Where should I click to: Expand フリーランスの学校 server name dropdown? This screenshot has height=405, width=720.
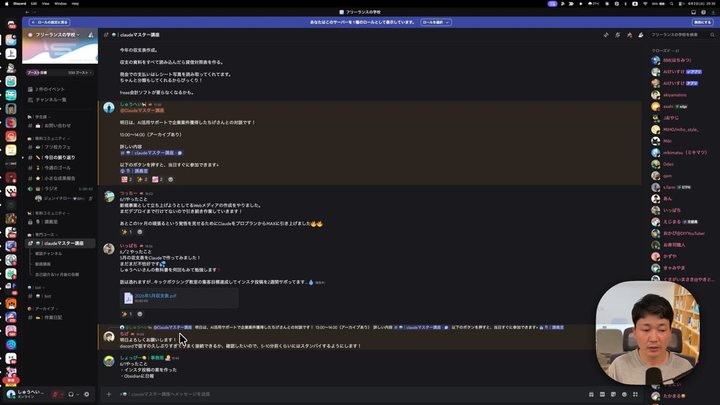pyautogui.click(x=57, y=35)
